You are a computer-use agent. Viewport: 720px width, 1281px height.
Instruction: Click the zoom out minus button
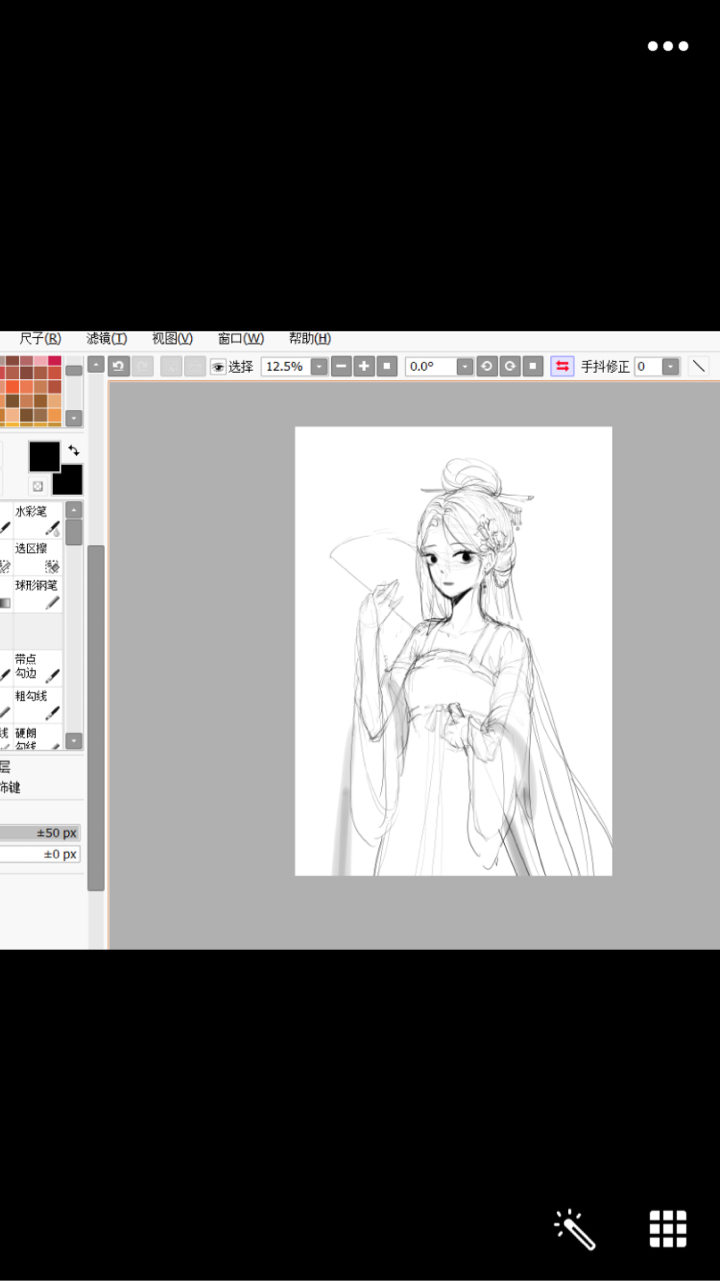coord(341,366)
